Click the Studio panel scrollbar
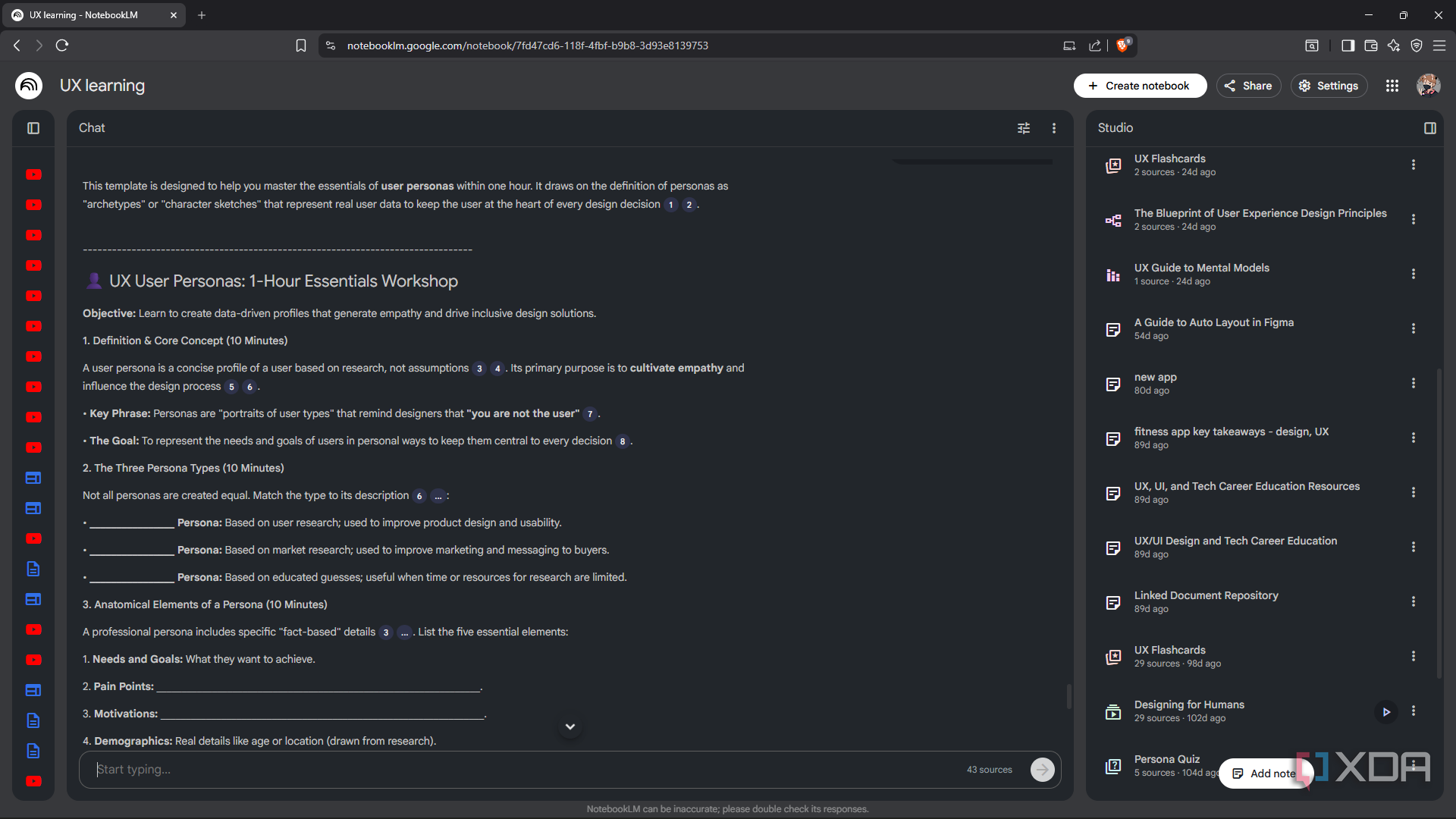This screenshot has width=1456, height=819. tap(1439, 523)
